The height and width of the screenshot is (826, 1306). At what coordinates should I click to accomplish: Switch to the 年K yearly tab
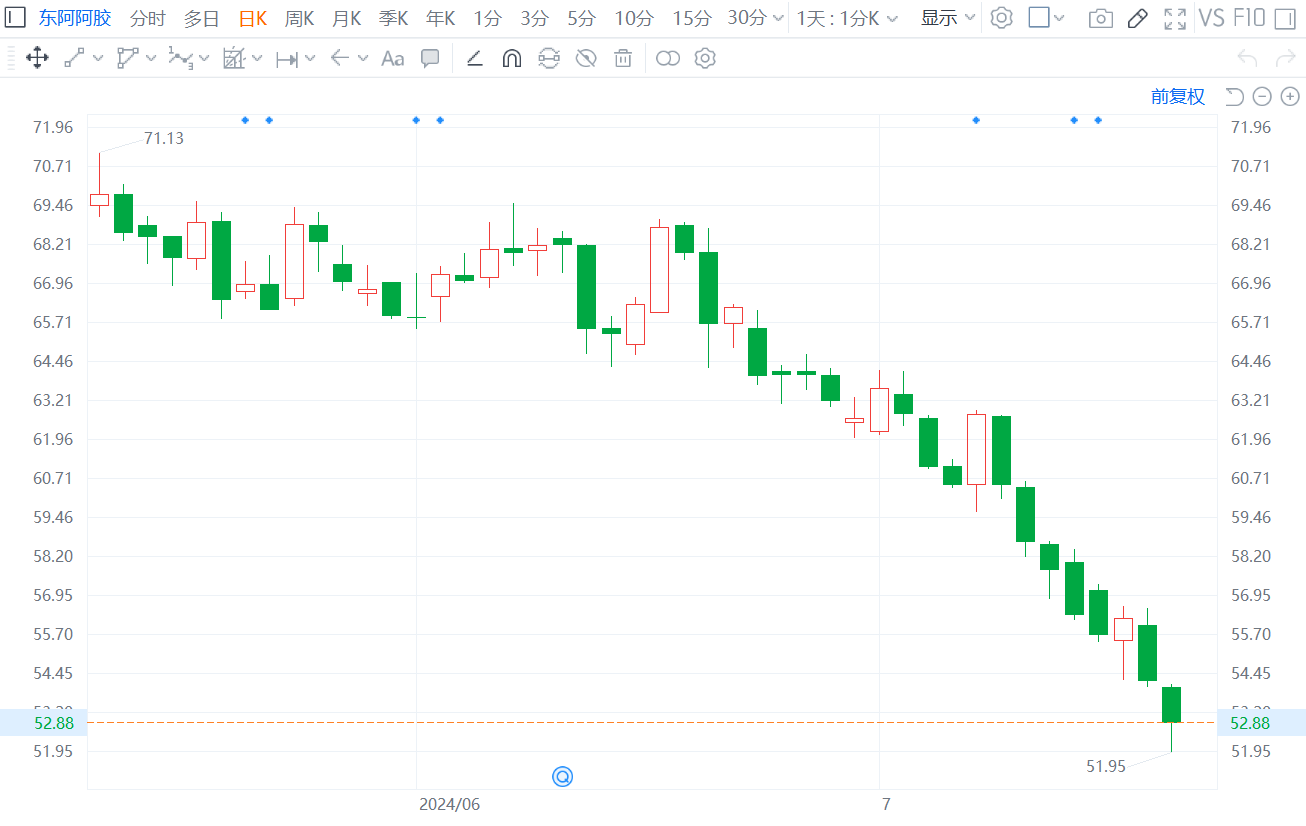click(x=441, y=18)
